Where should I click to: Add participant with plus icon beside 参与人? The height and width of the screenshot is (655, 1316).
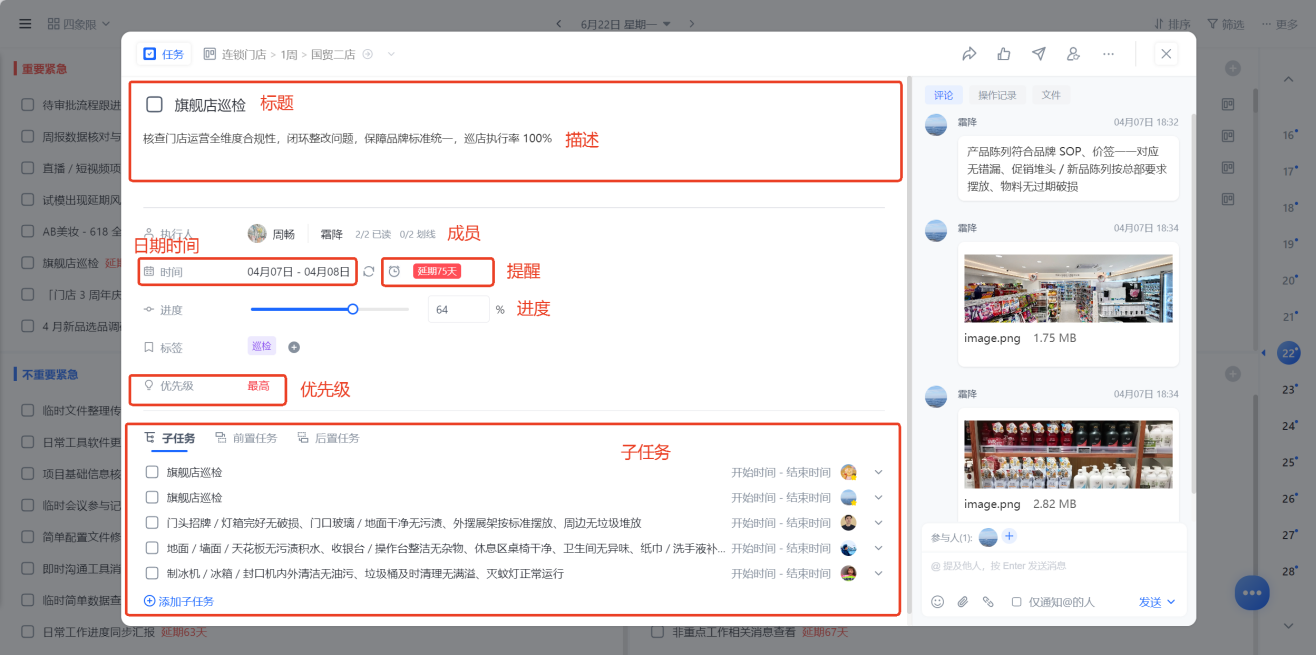point(1009,537)
